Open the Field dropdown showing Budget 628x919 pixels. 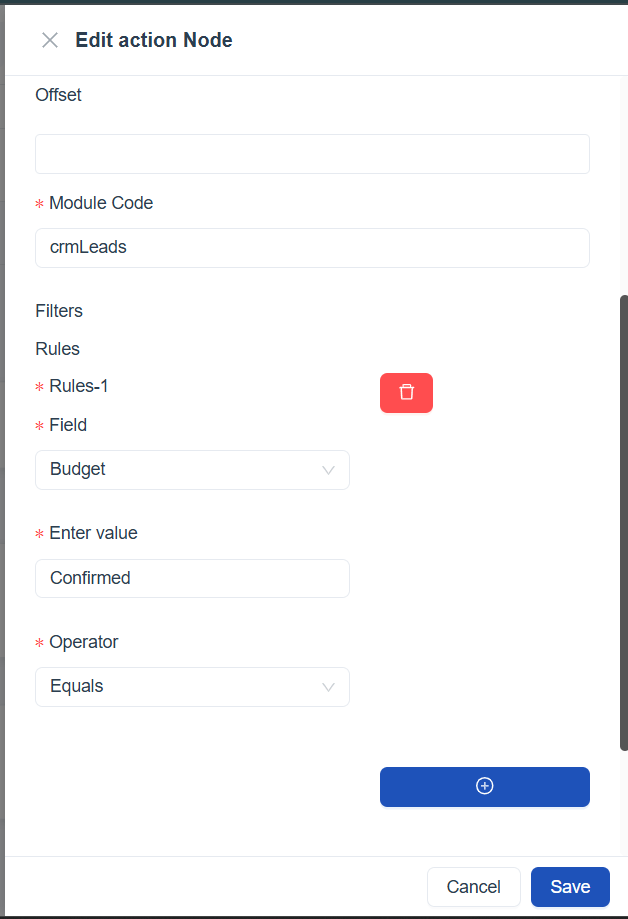click(x=192, y=470)
